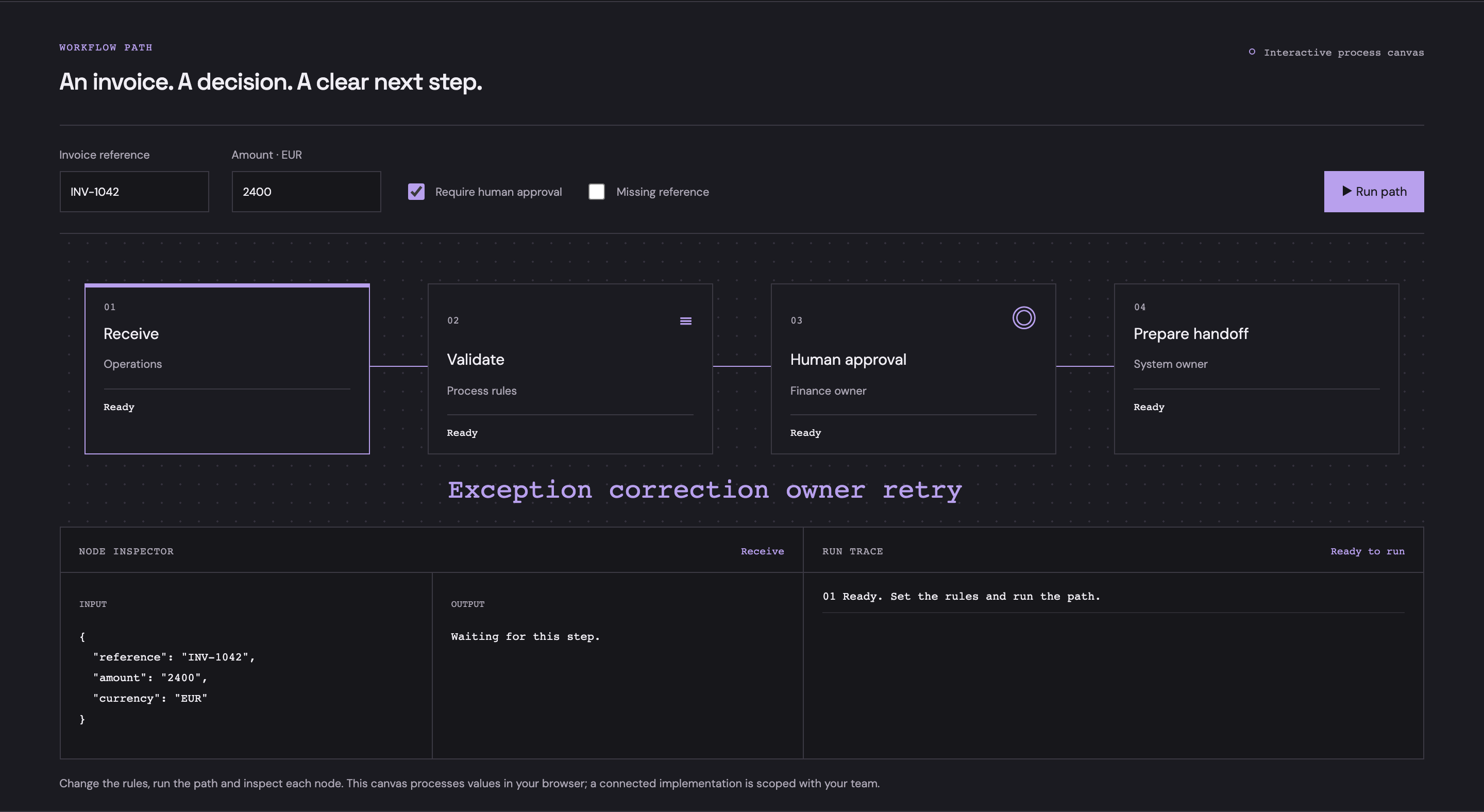Screen dimensions: 1484x812
Task: Click the trace line '01 Ready. Set the rules'
Action: pyautogui.click(x=962, y=597)
